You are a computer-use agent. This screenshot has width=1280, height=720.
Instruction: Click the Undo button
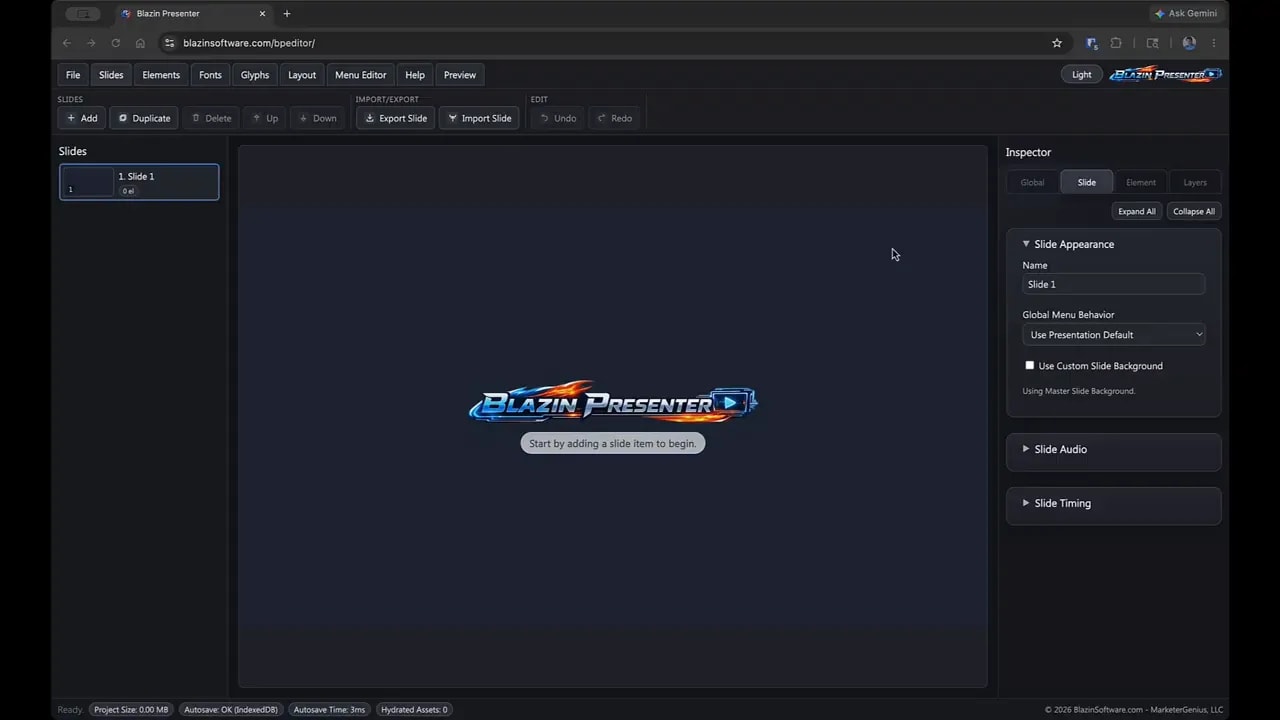tap(558, 118)
